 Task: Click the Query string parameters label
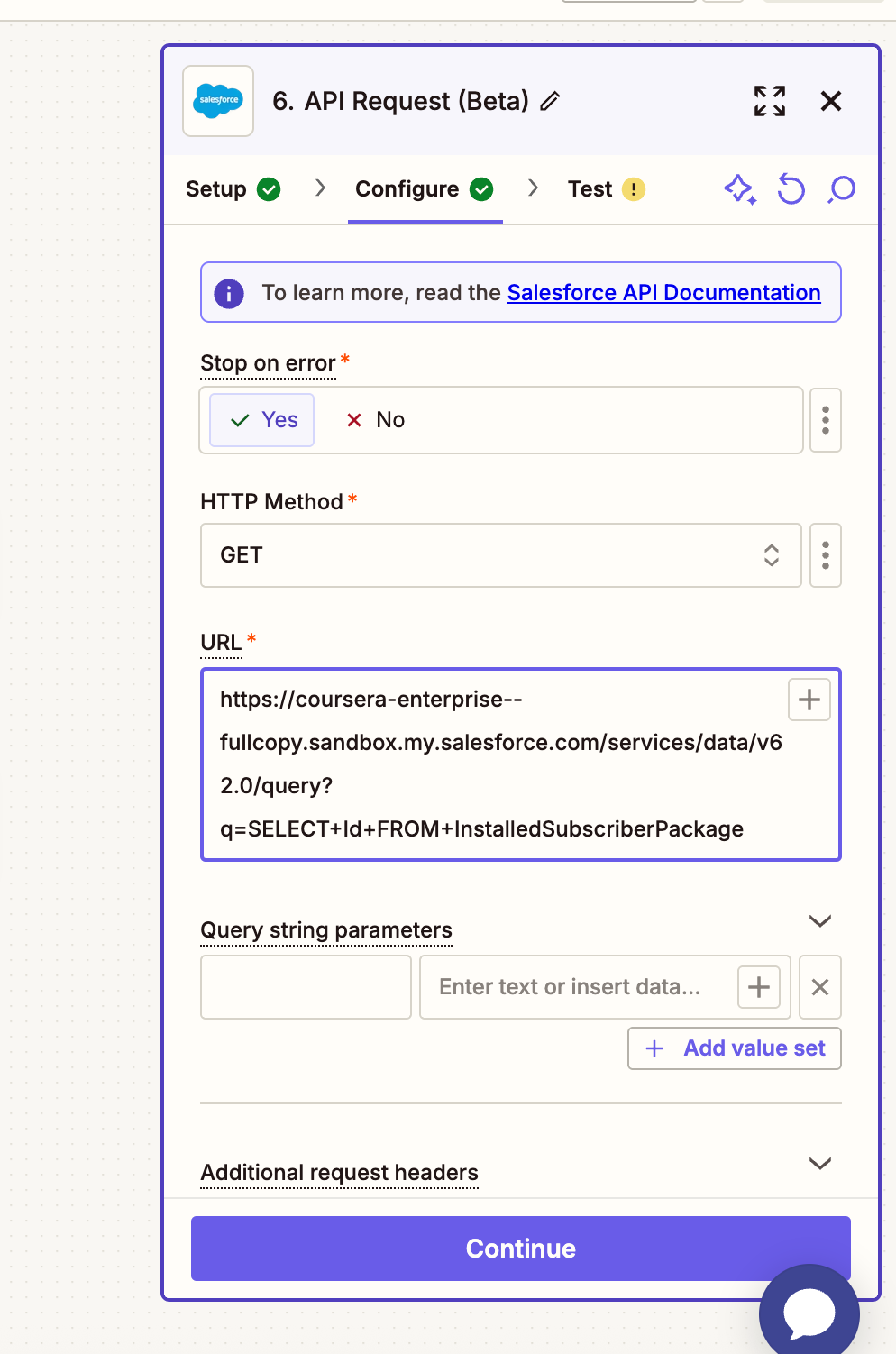[326, 930]
